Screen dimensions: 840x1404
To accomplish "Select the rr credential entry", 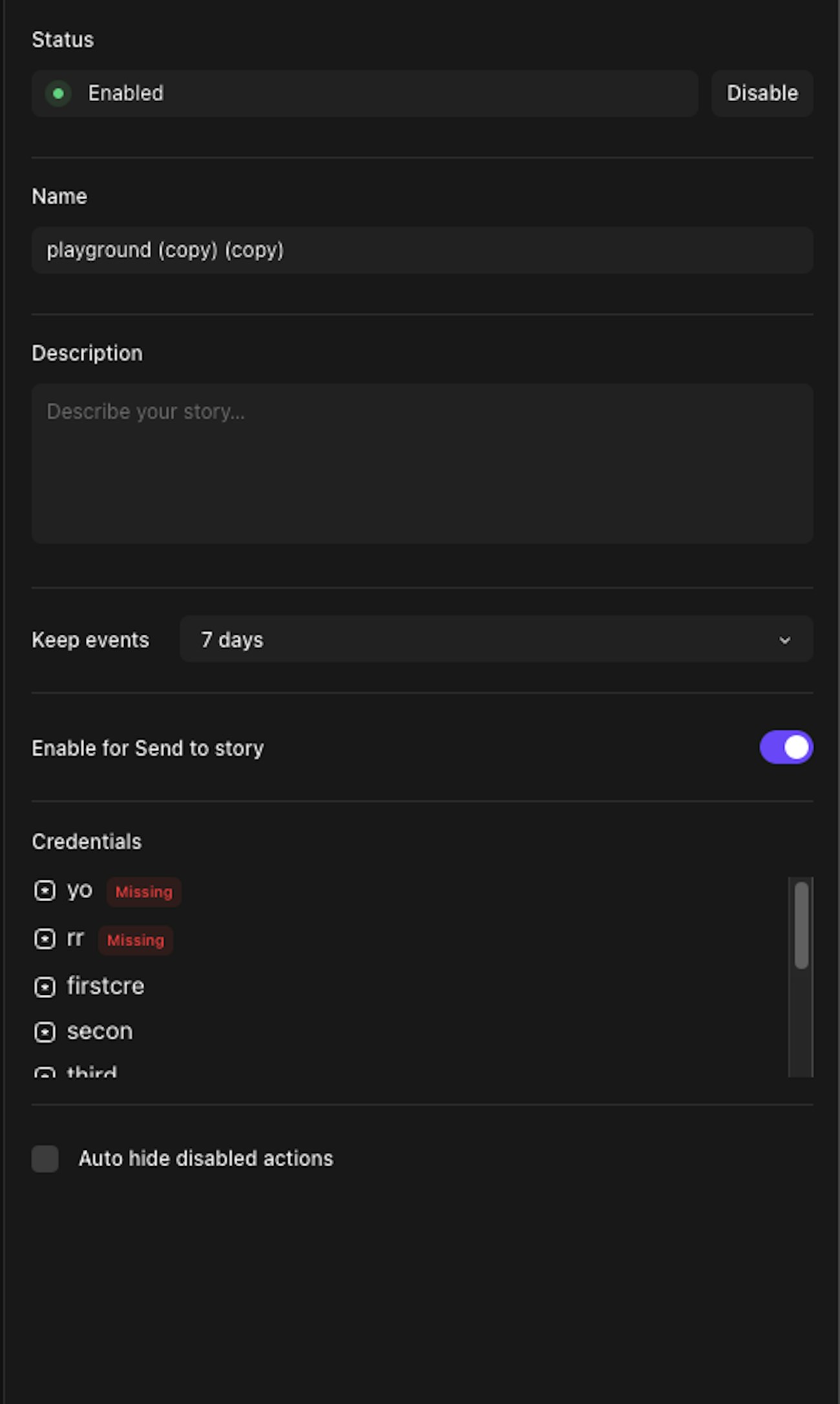I will [x=75, y=939].
